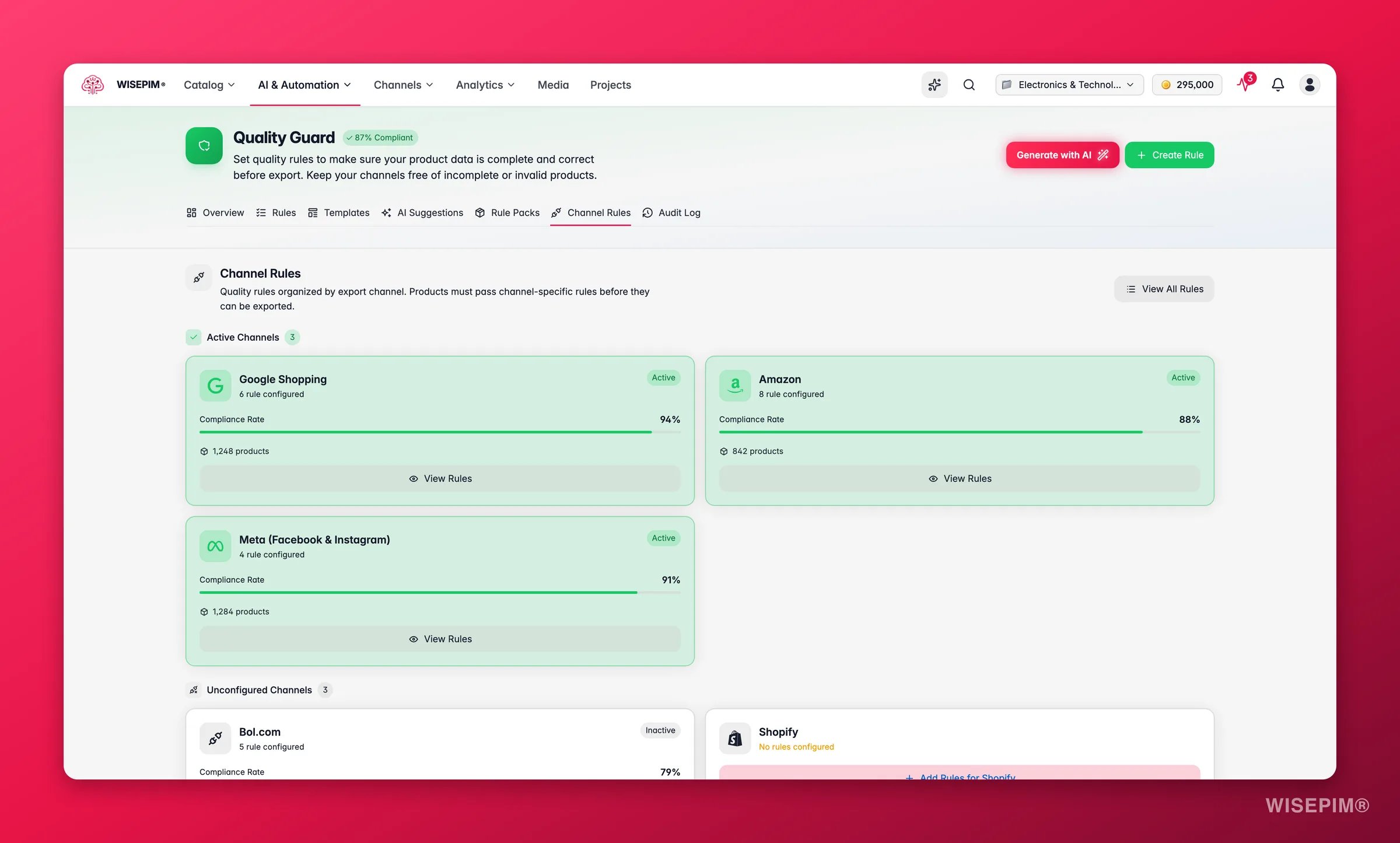Click the package icon beside 1,248 products
This screenshot has height=843, width=1400.
coord(204,452)
